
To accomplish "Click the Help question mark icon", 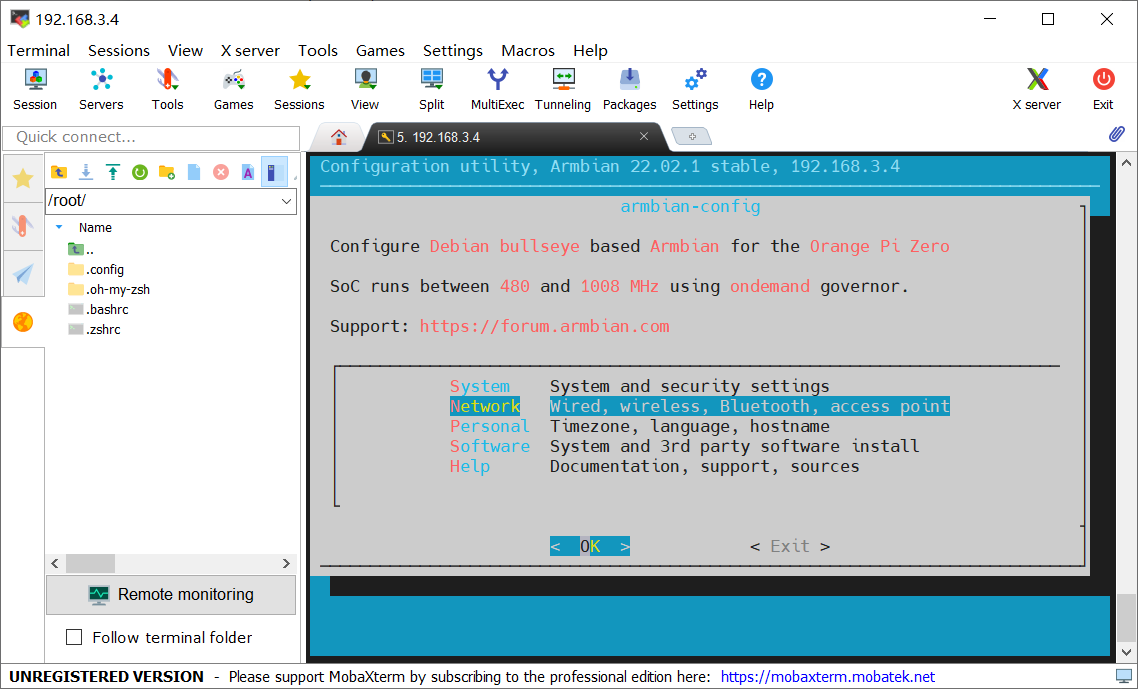I will 761,89.
